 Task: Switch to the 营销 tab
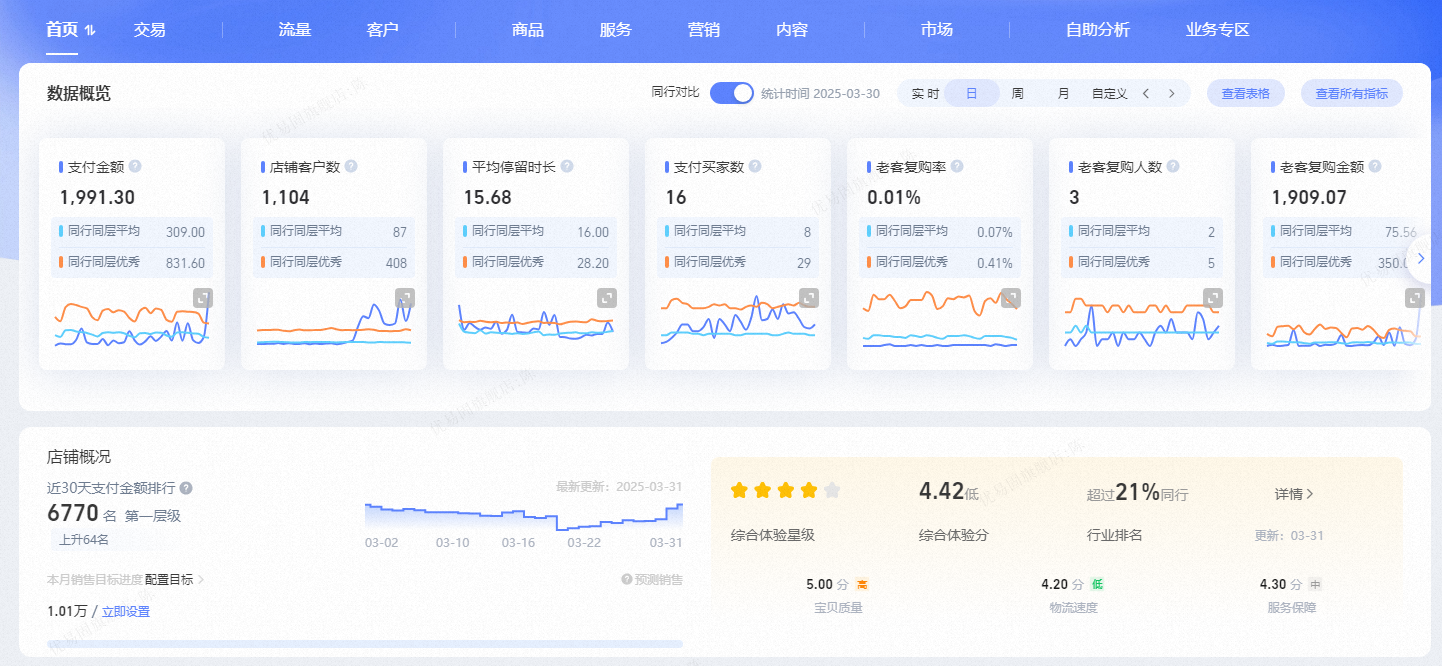click(704, 30)
